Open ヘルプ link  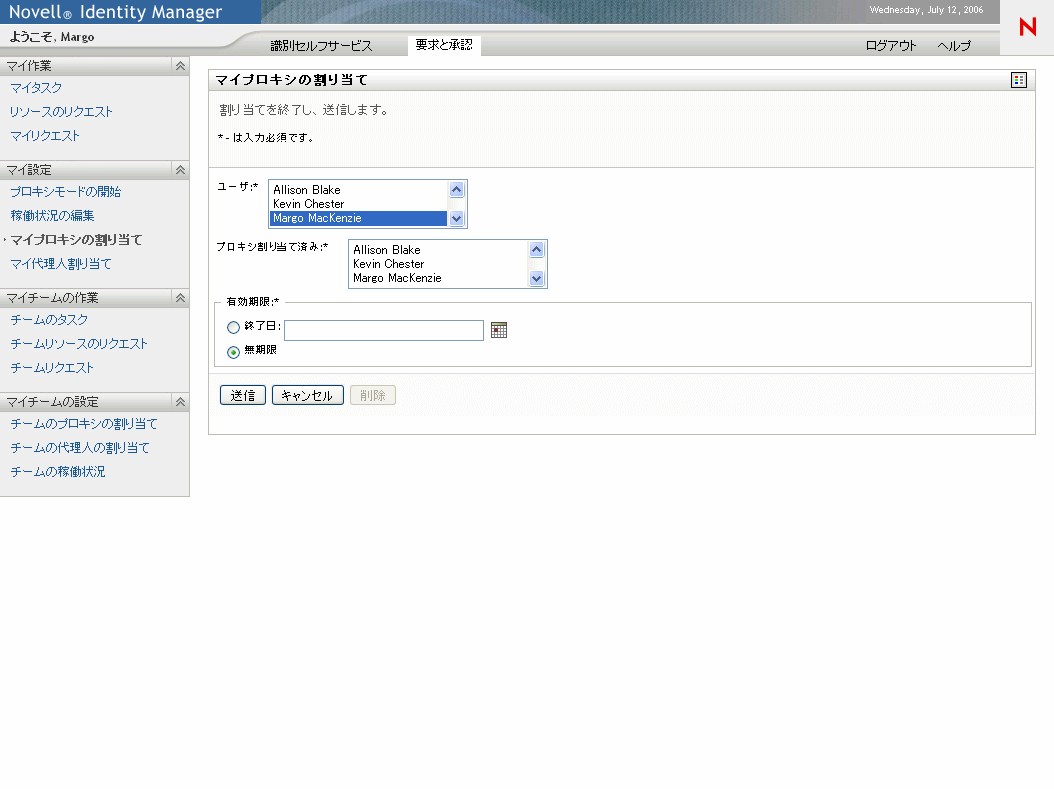(x=954, y=46)
